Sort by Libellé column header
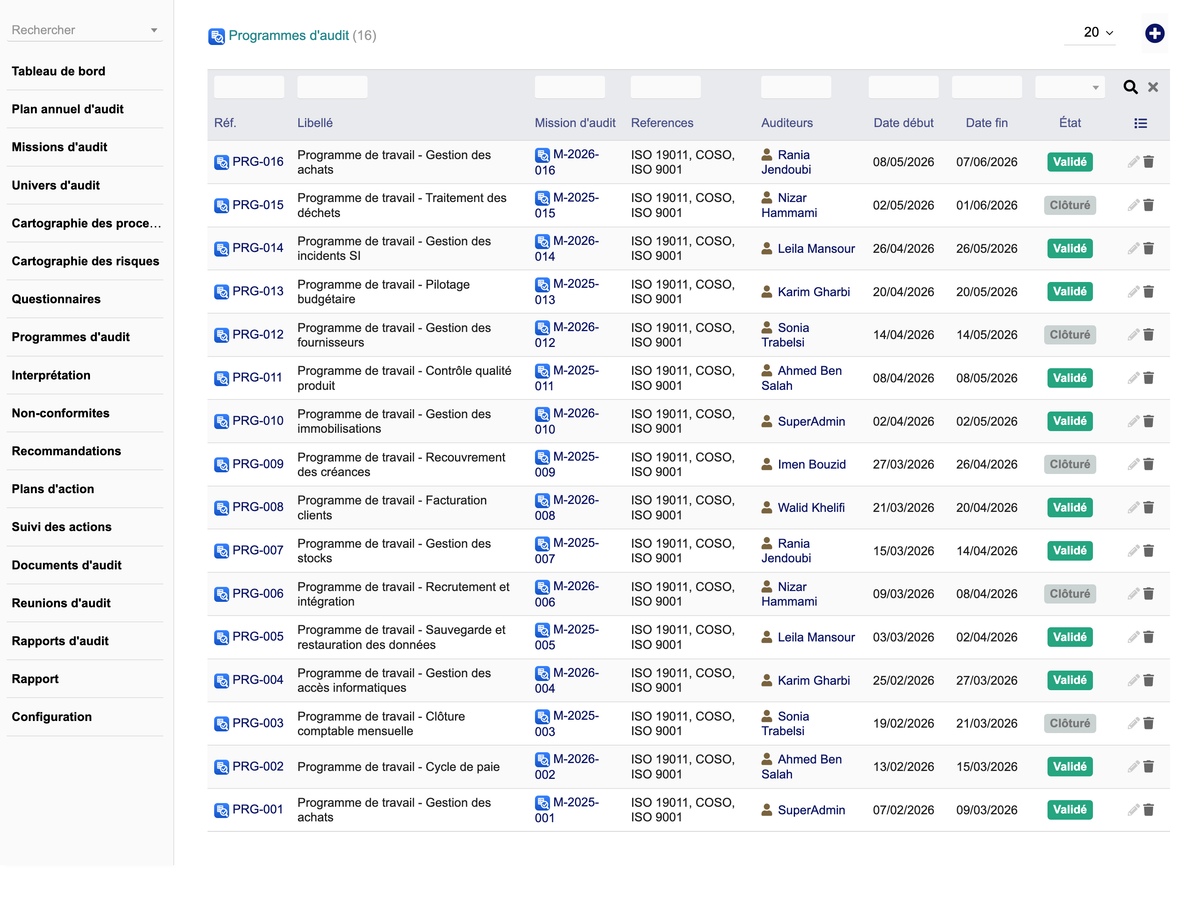Screen dimensions: 1200x898 pos(315,123)
